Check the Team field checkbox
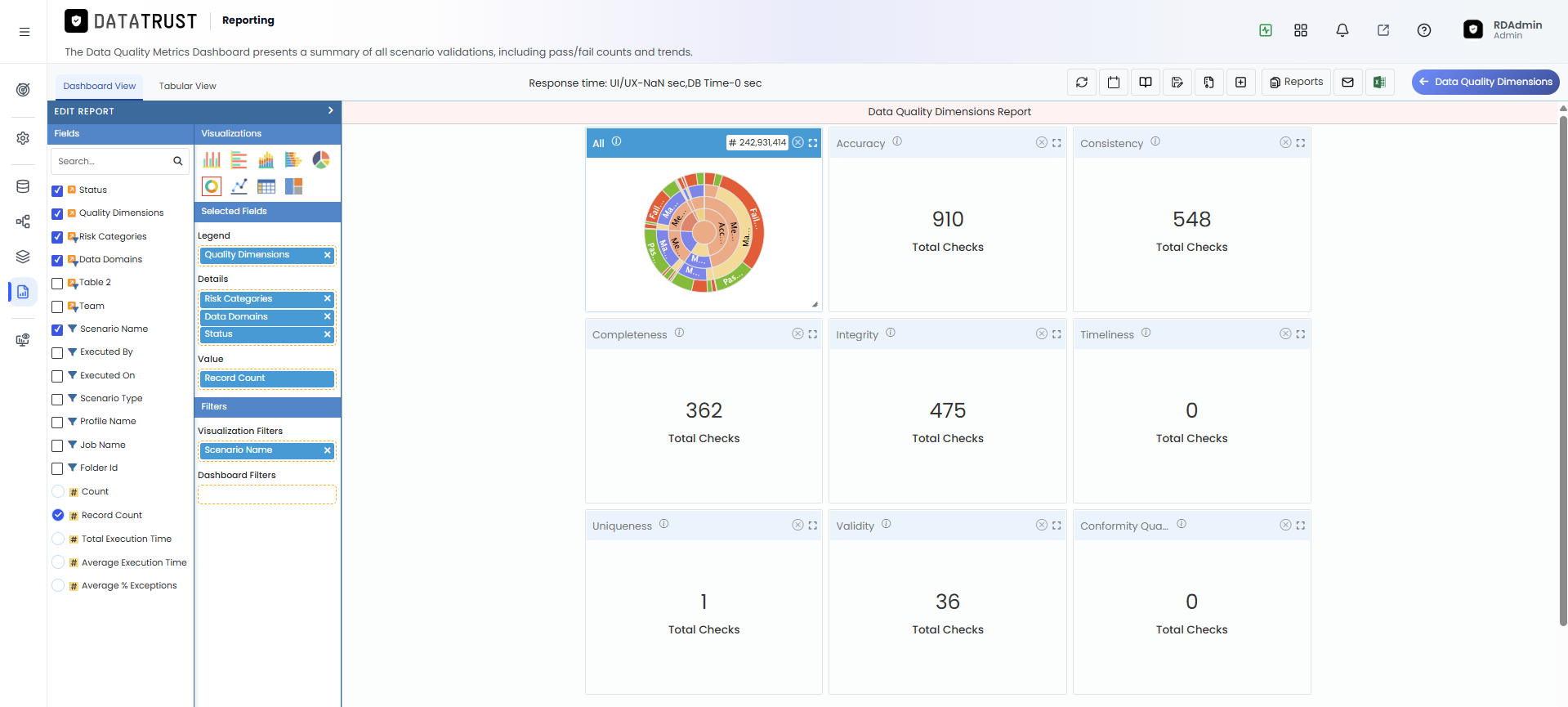 coord(57,307)
